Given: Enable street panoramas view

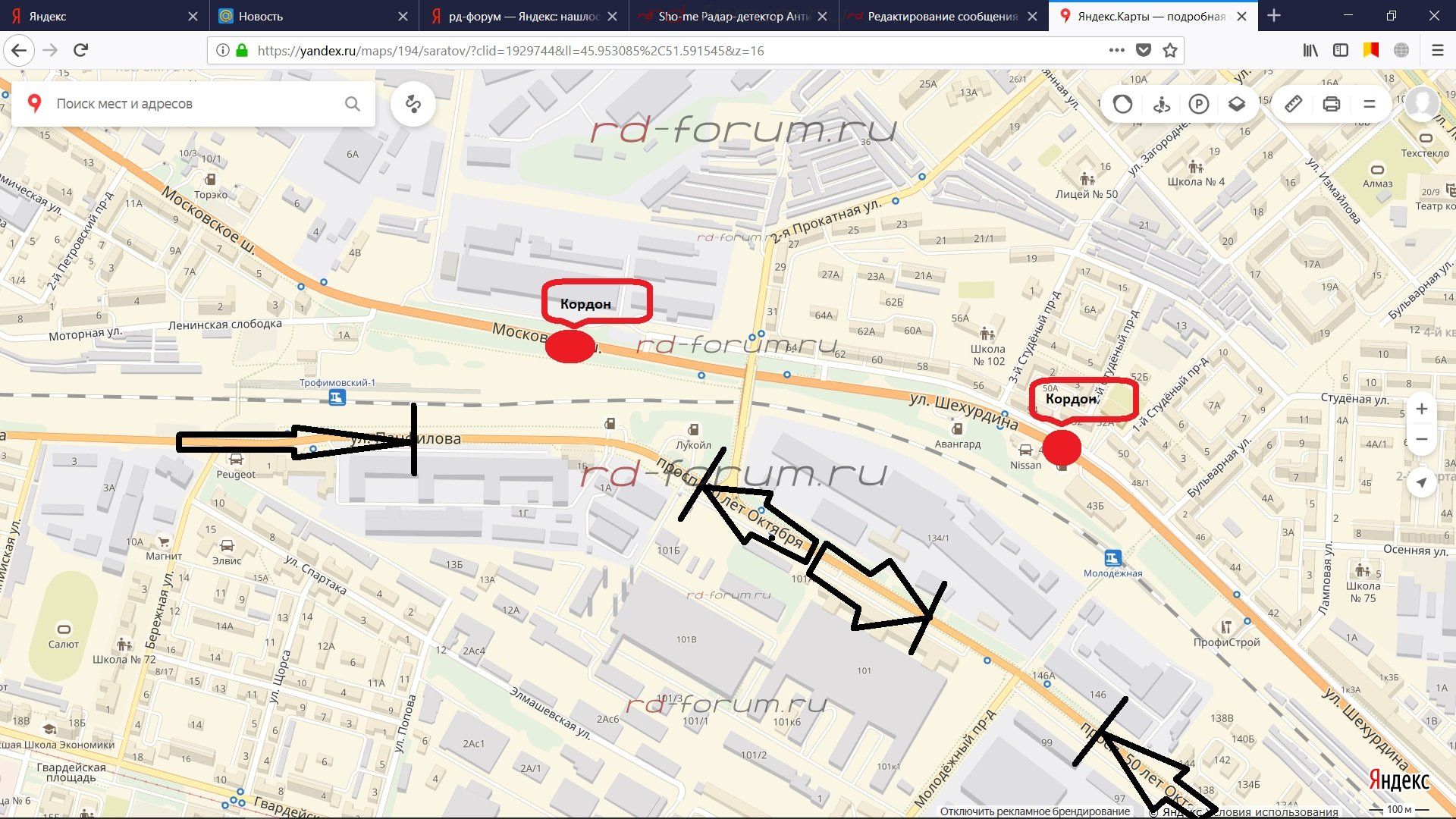Looking at the screenshot, I should [x=1161, y=104].
